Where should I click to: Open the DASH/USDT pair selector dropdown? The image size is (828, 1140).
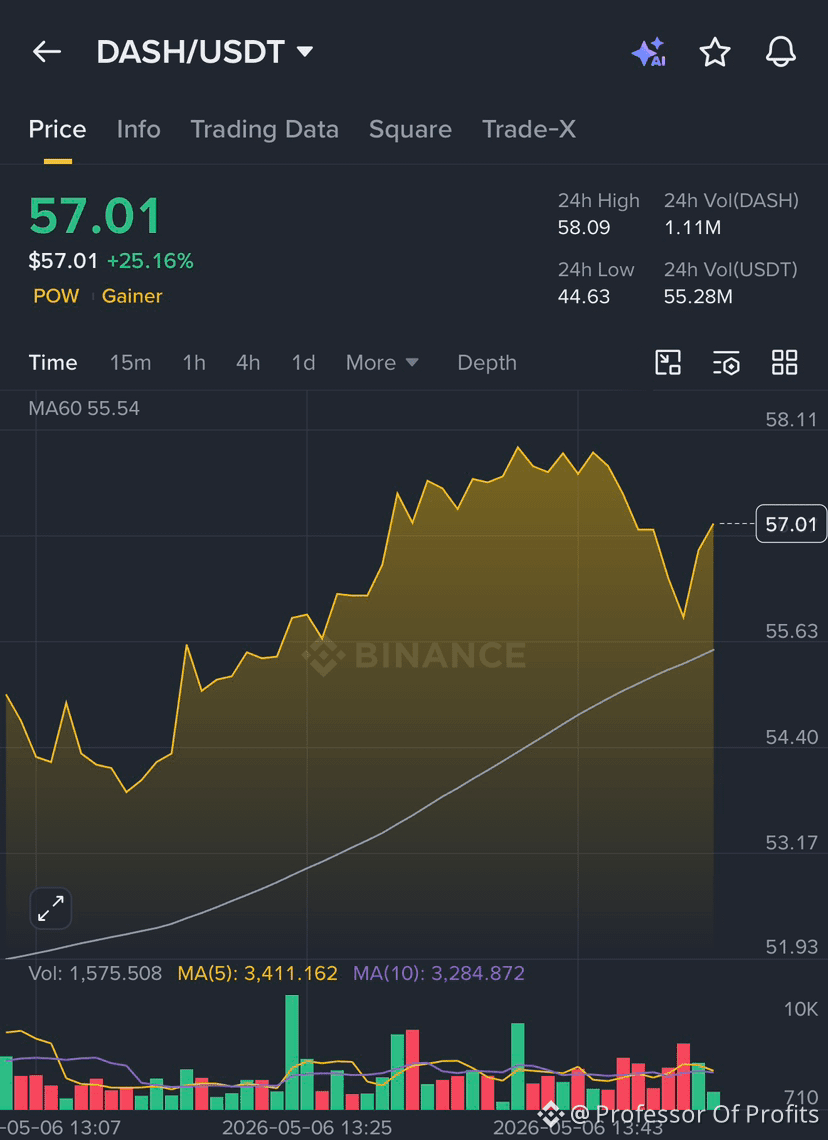click(x=205, y=52)
